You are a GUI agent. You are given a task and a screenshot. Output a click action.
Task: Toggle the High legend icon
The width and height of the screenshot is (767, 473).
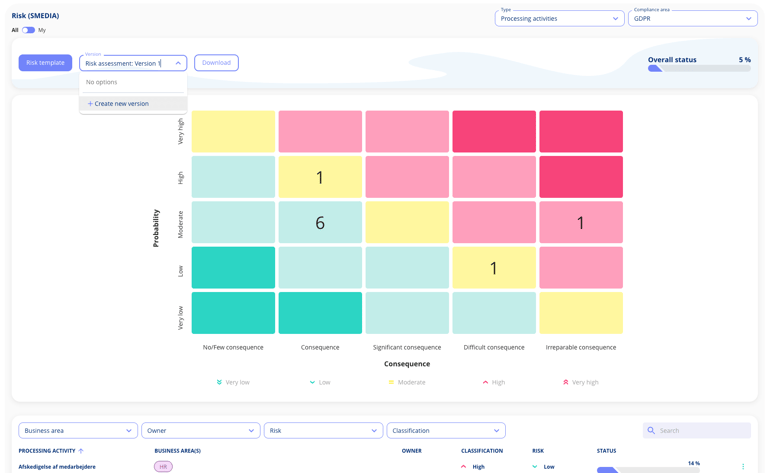click(x=485, y=383)
